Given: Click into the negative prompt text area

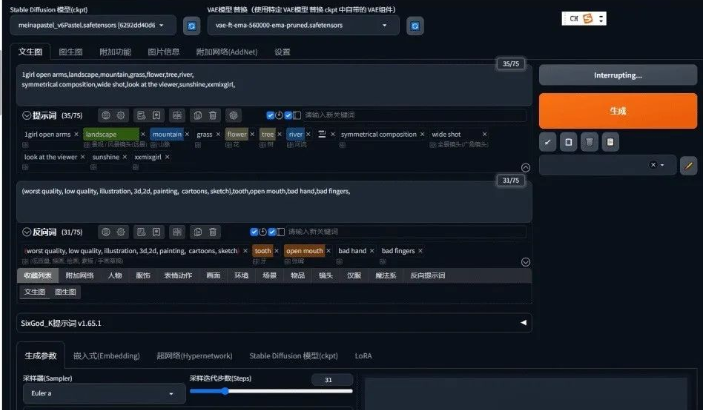Looking at the screenshot, I should [x=274, y=202].
